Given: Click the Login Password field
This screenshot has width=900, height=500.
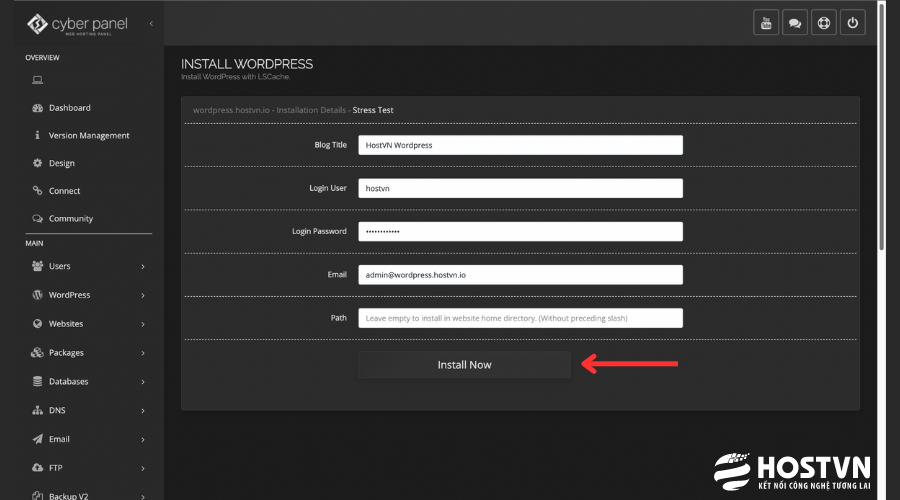Looking at the screenshot, I should coord(521,231).
